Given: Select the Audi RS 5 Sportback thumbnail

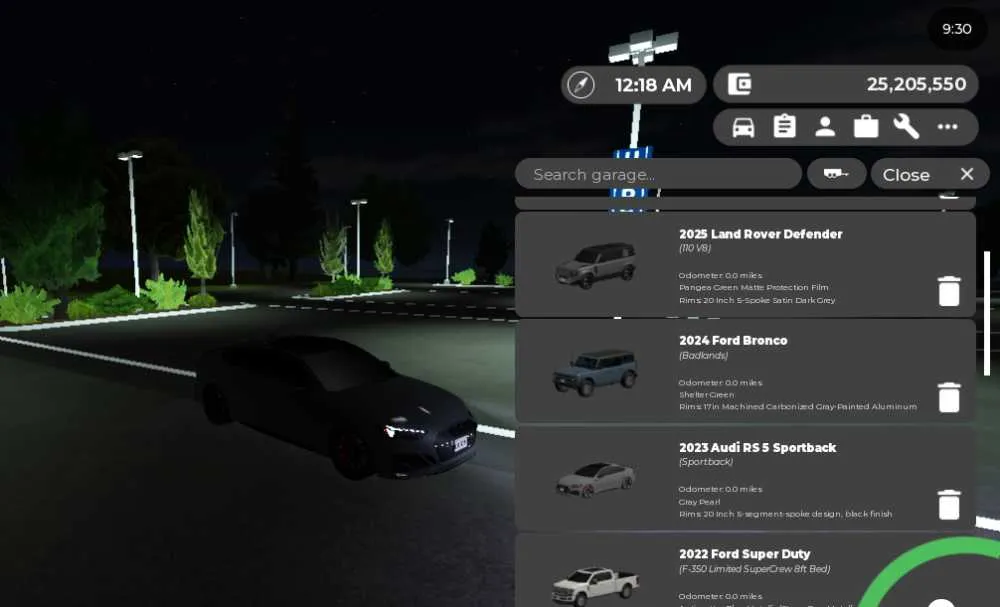Looking at the screenshot, I should pyautogui.click(x=596, y=479).
